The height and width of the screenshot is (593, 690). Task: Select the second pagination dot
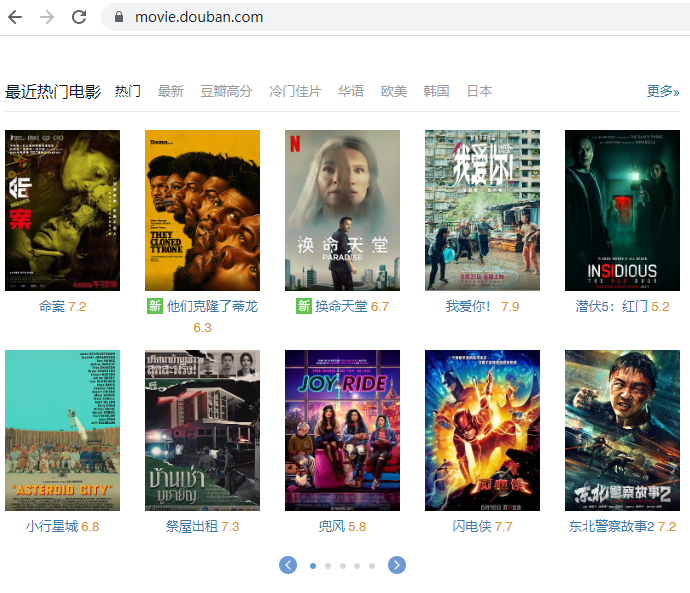[x=328, y=566]
